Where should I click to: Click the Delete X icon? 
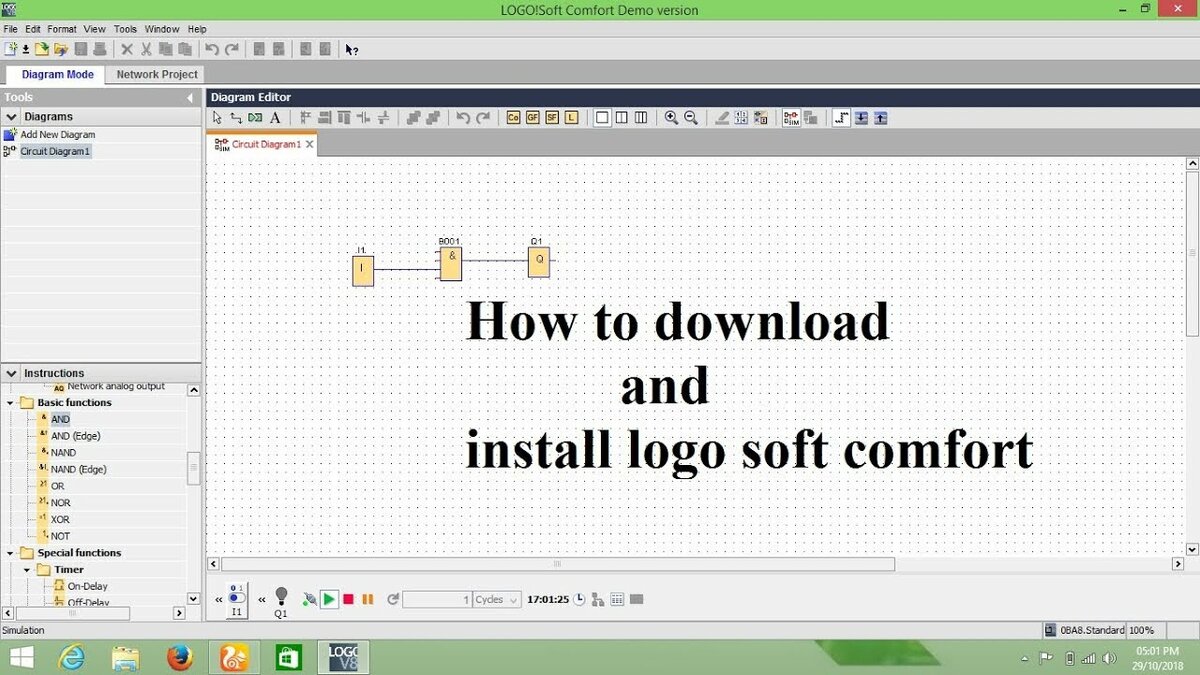tap(127, 48)
